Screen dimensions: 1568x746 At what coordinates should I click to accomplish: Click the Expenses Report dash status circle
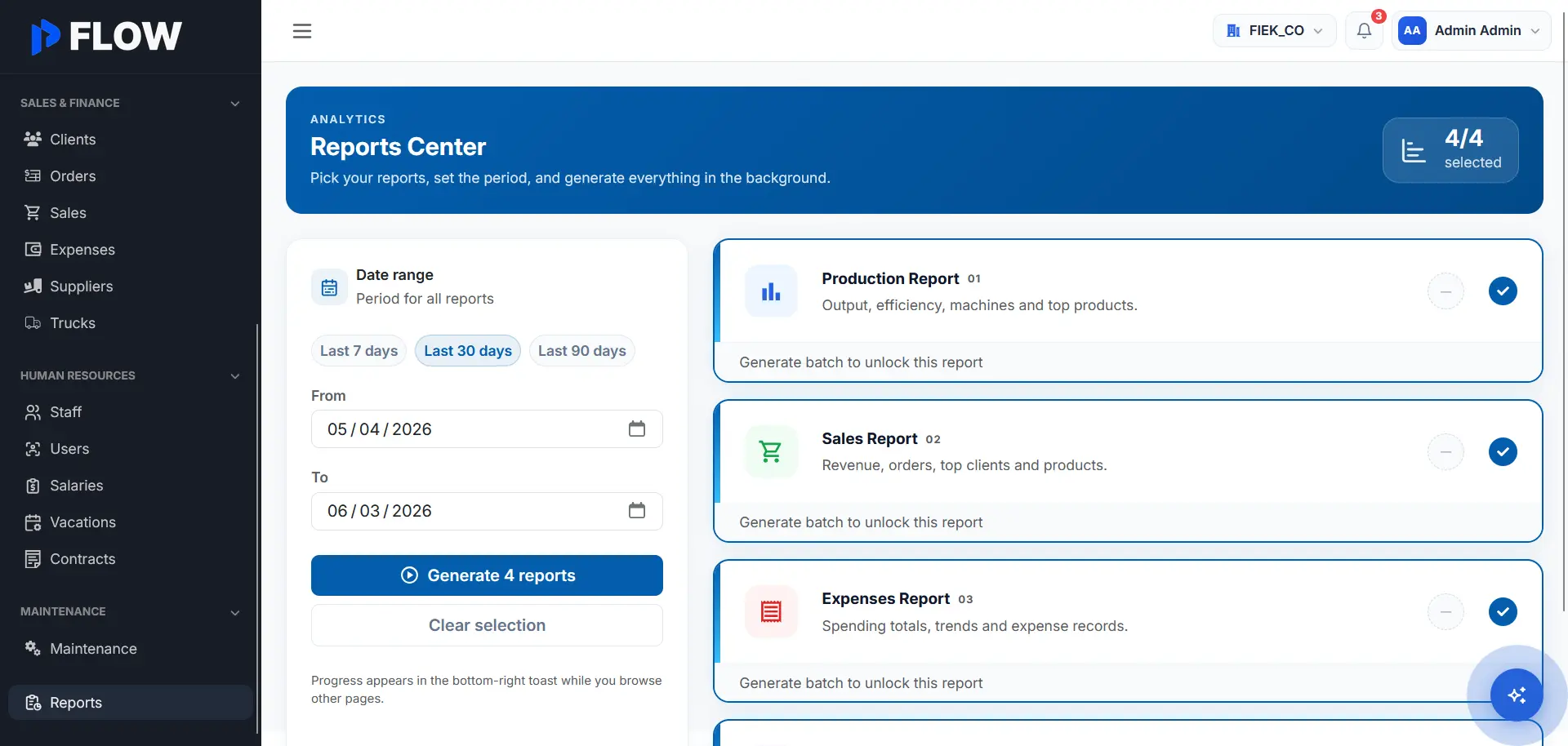[x=1445, y=611]
